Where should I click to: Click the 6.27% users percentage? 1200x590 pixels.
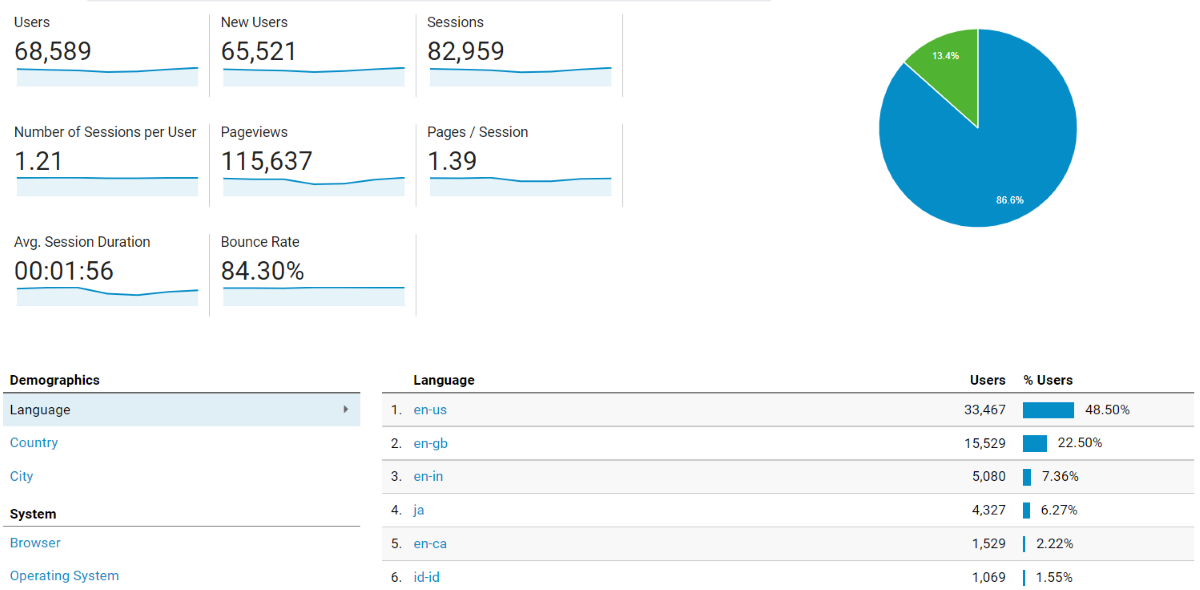click(x=1059, y=510)
